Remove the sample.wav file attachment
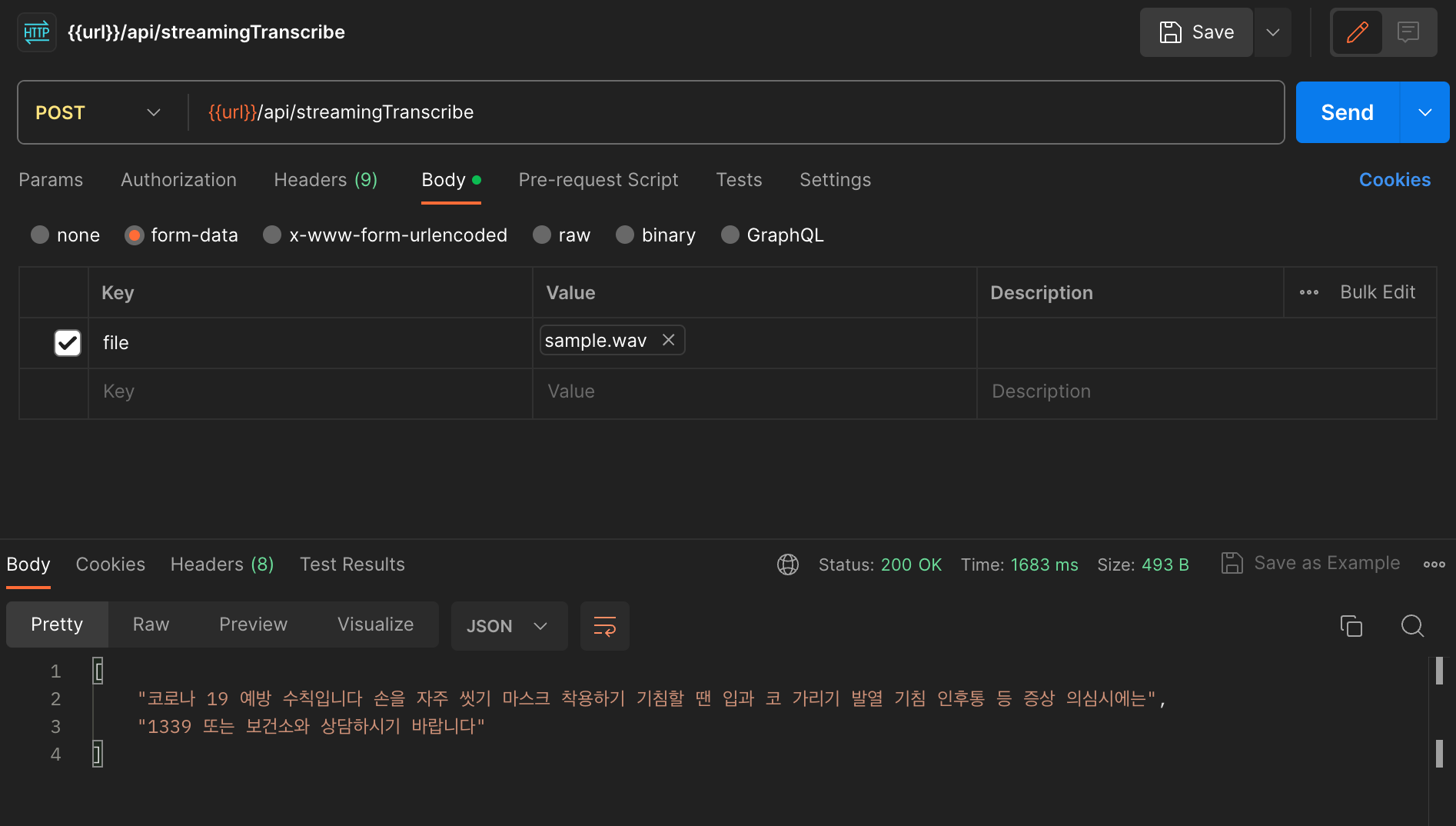 (669, 340)
